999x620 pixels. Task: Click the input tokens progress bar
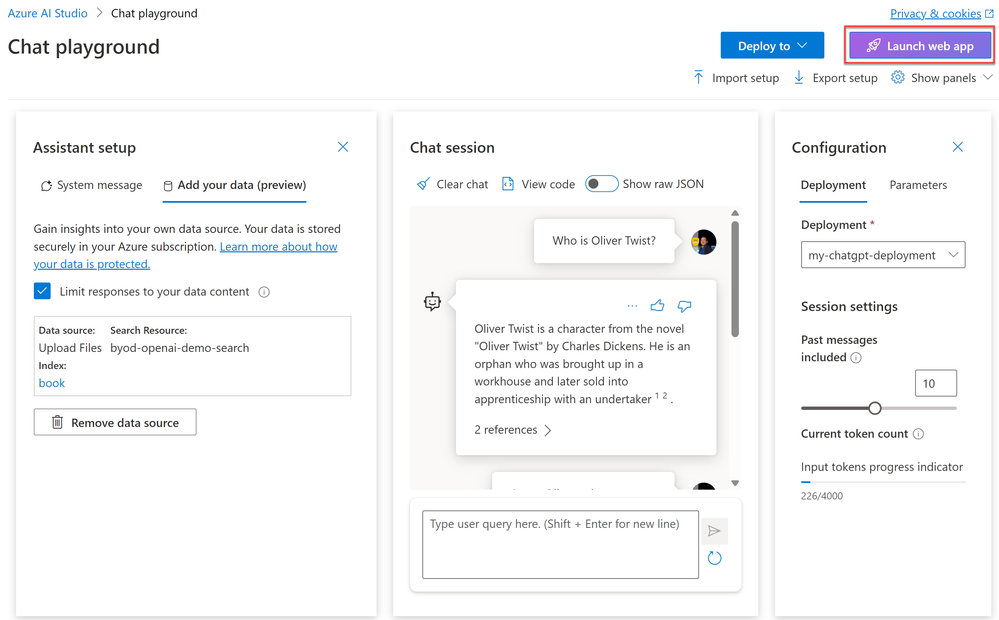tap(883, 482)
